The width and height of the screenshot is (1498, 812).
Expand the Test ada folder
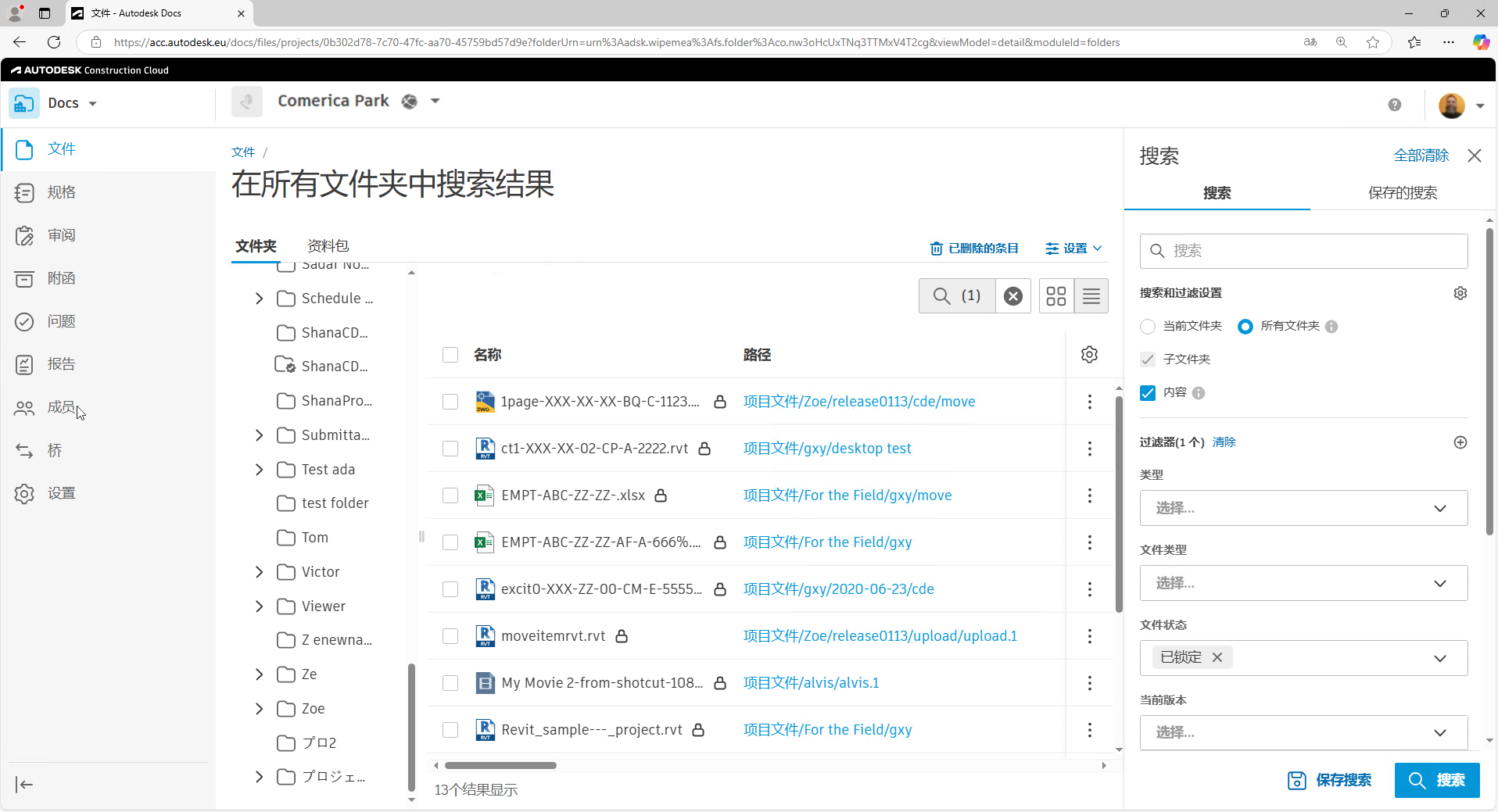pyautogui.click(x=260, y=470)
